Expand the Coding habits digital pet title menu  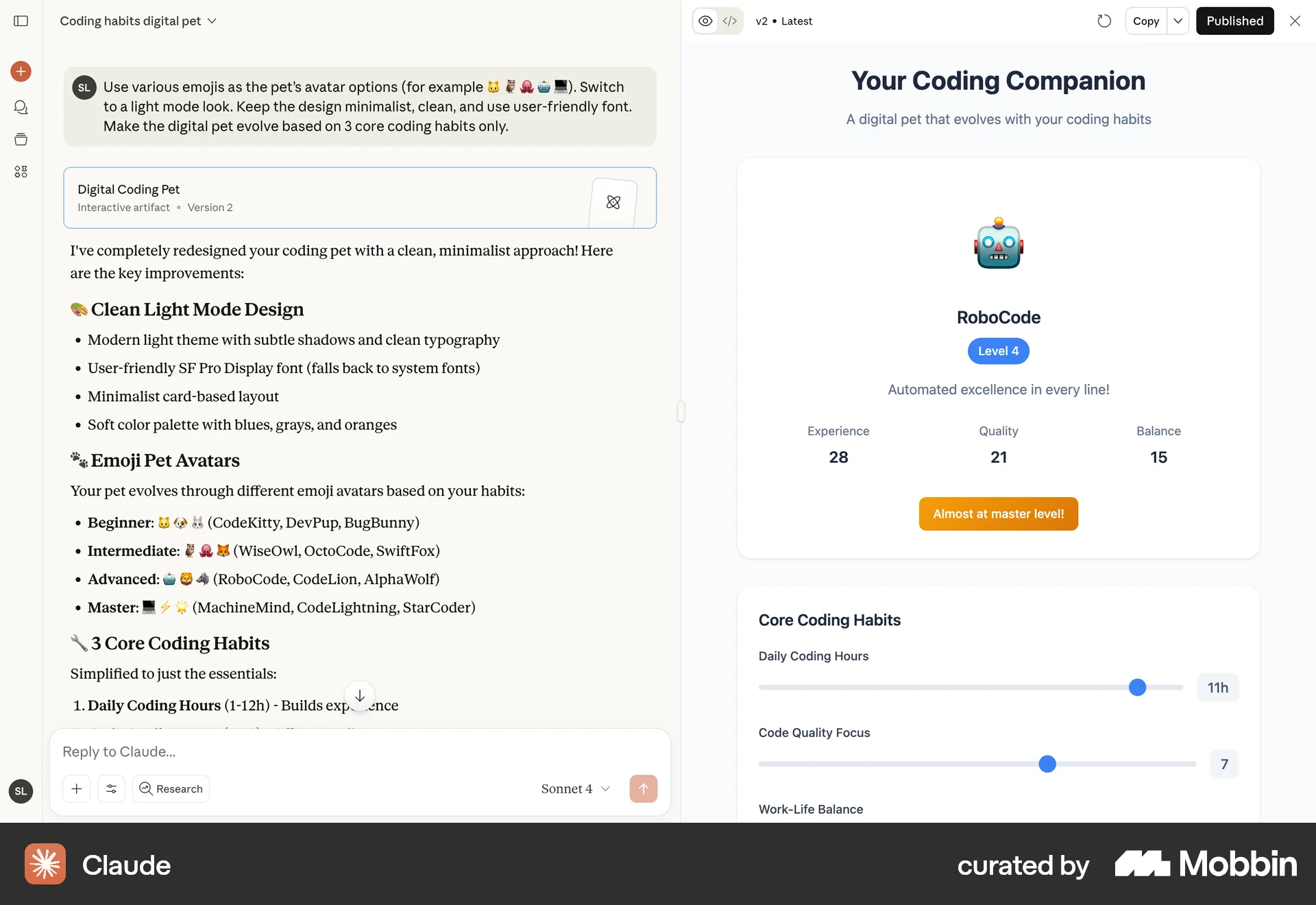pyautogui.click(x=138, y=21)
